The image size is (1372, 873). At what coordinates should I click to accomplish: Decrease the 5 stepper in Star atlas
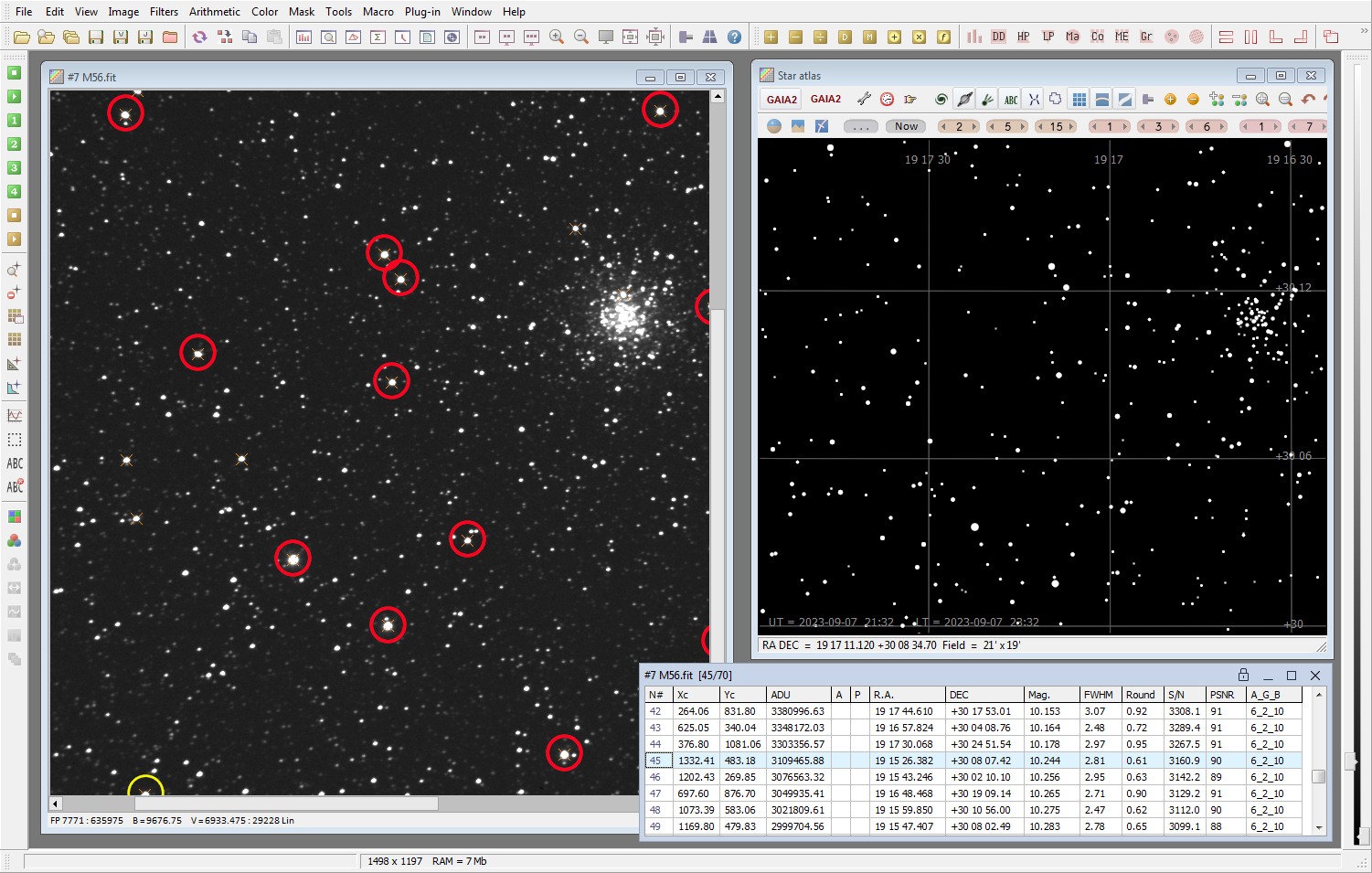click(x=992, y=126)
